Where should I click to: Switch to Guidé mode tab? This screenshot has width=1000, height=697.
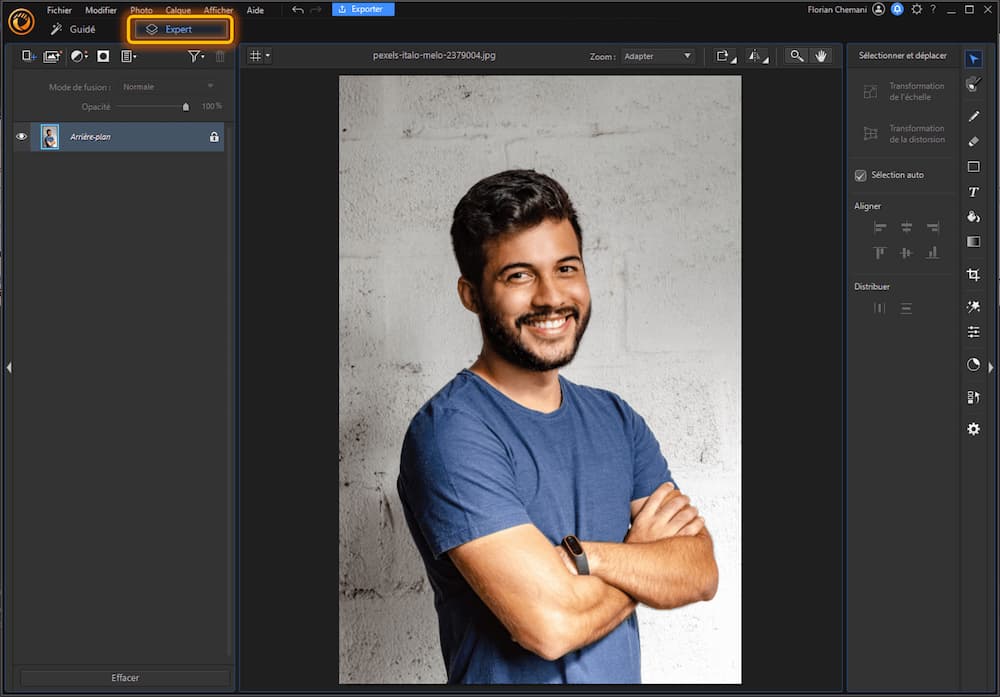point(73,29)
